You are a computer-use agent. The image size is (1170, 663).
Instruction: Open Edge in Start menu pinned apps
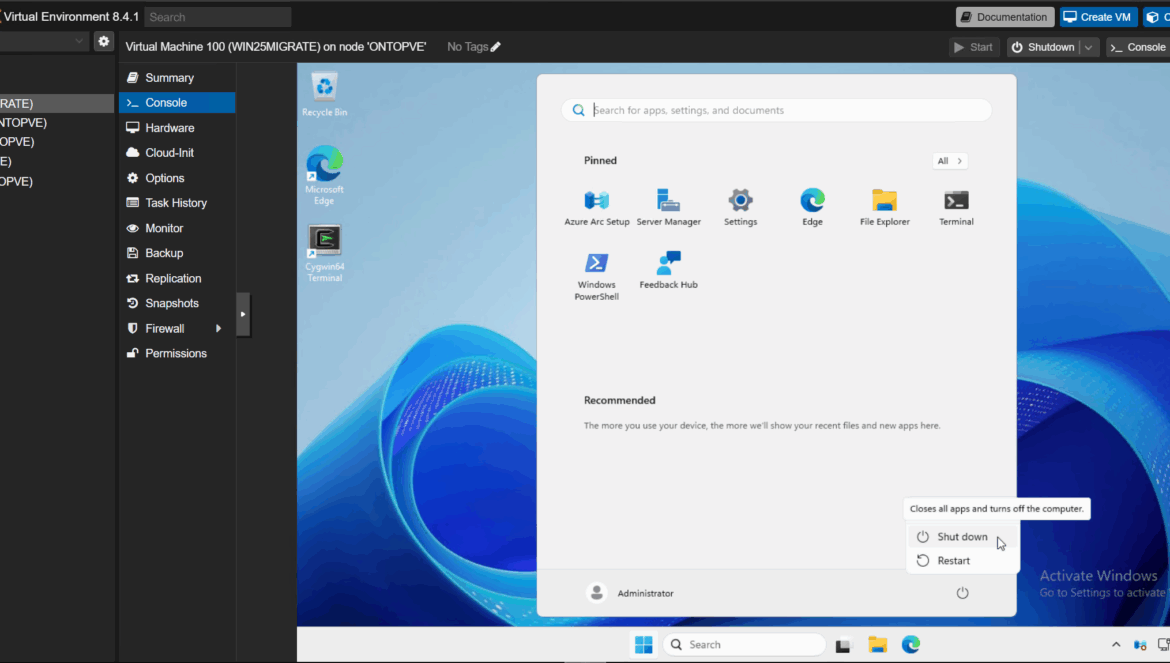pos(812,207)
